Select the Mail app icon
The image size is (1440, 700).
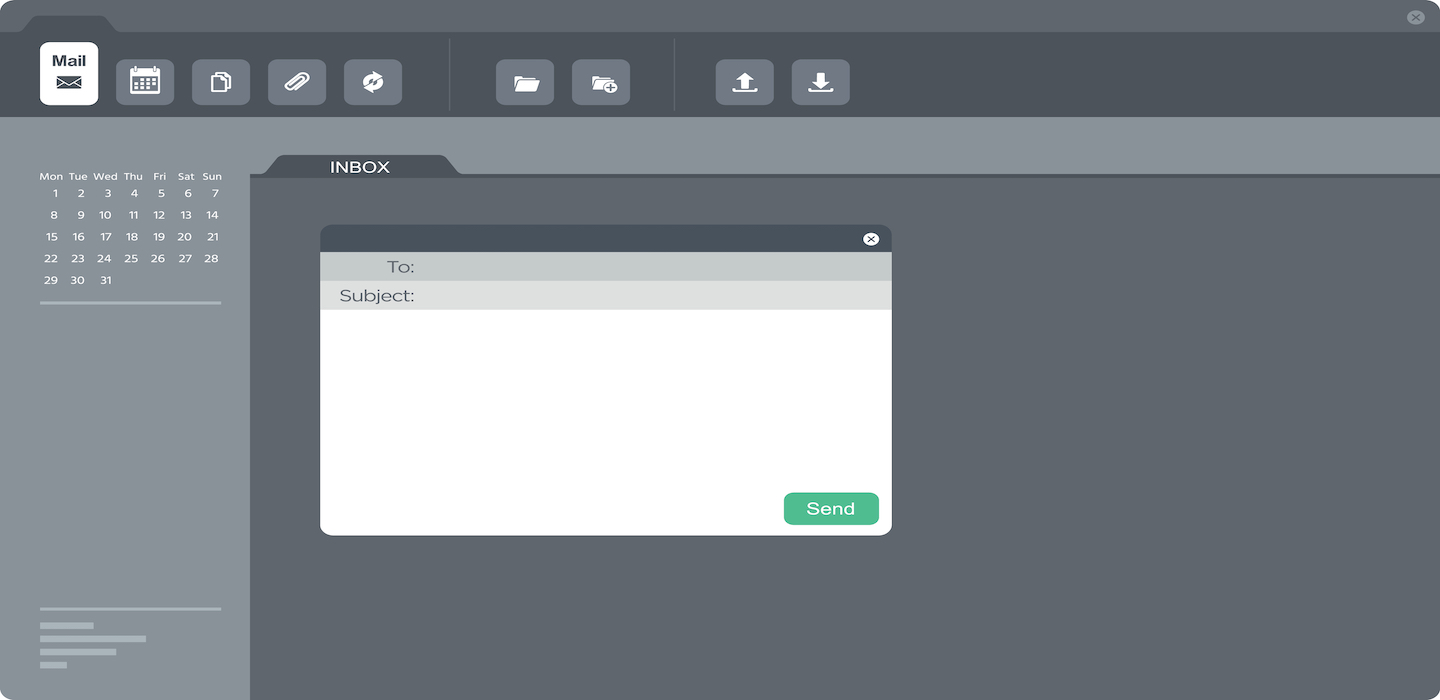tap(68, 72)
